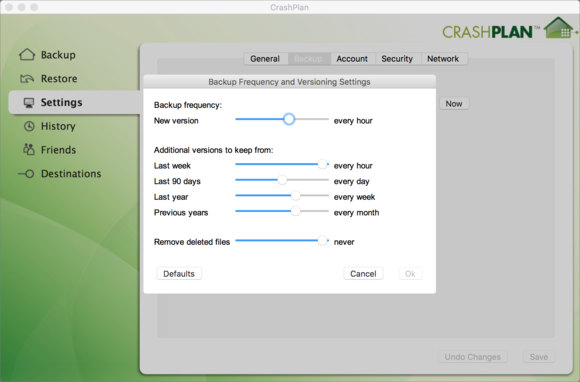The image size is (580, 382).
Task: Open the History section
Action: (58, 126)
